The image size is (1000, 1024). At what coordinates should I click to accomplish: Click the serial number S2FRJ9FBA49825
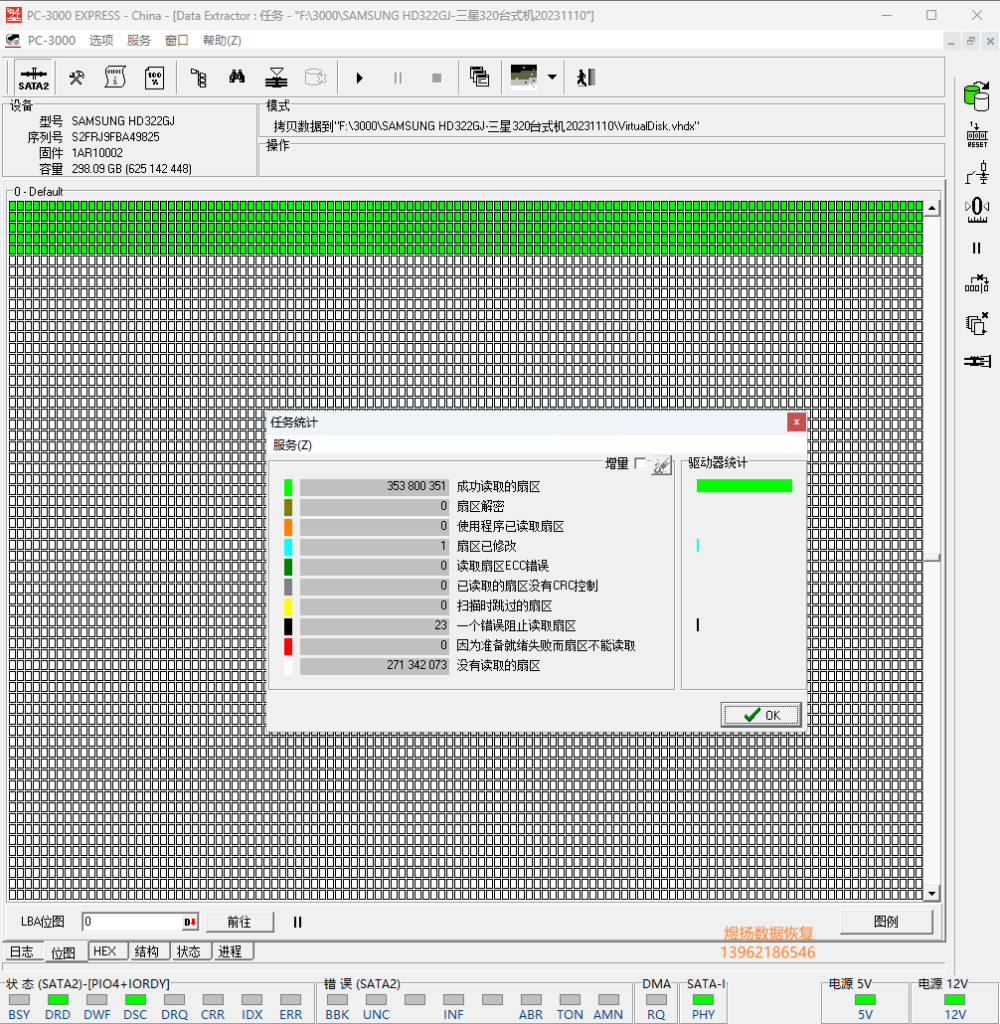tap(116, 137)
